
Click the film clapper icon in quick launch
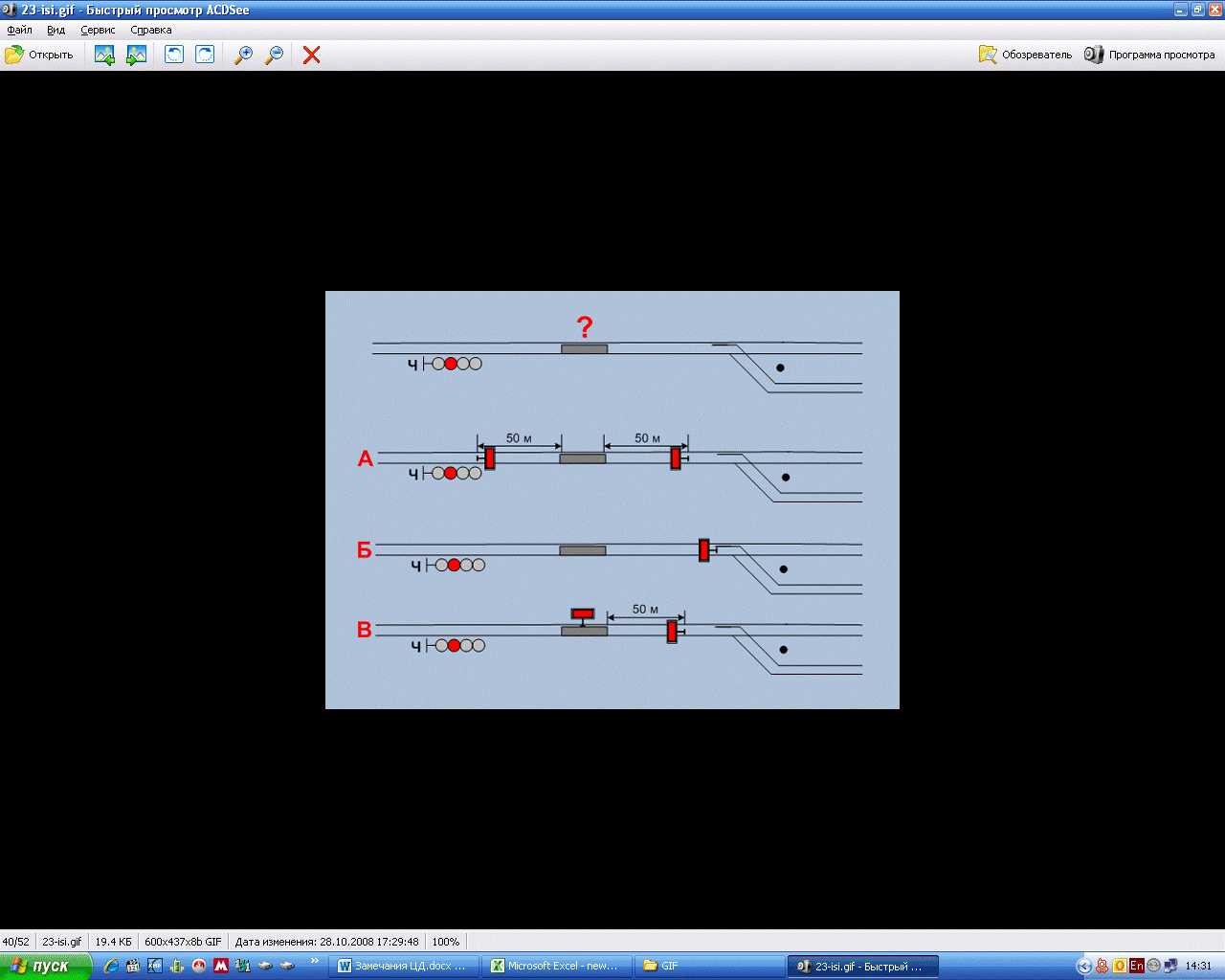pyautogui.click(x=133, y=966)
